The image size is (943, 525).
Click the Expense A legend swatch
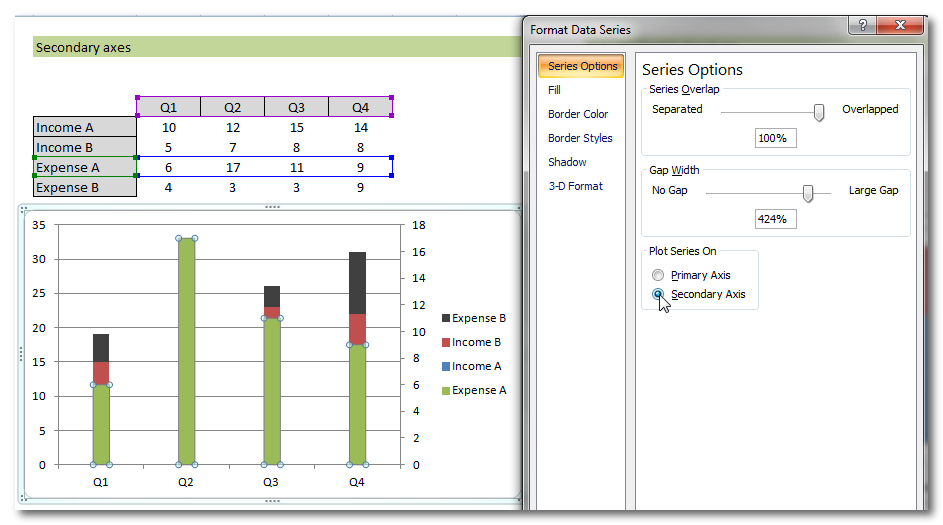[446, 390]
